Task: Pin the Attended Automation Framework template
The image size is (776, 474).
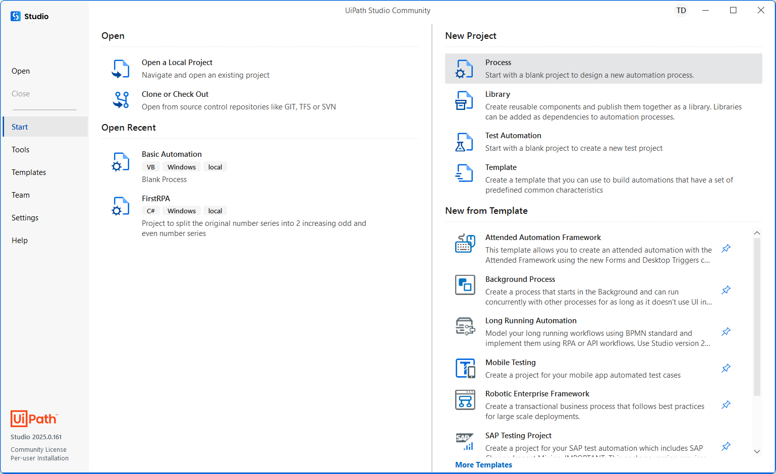Action: [726, 248]
